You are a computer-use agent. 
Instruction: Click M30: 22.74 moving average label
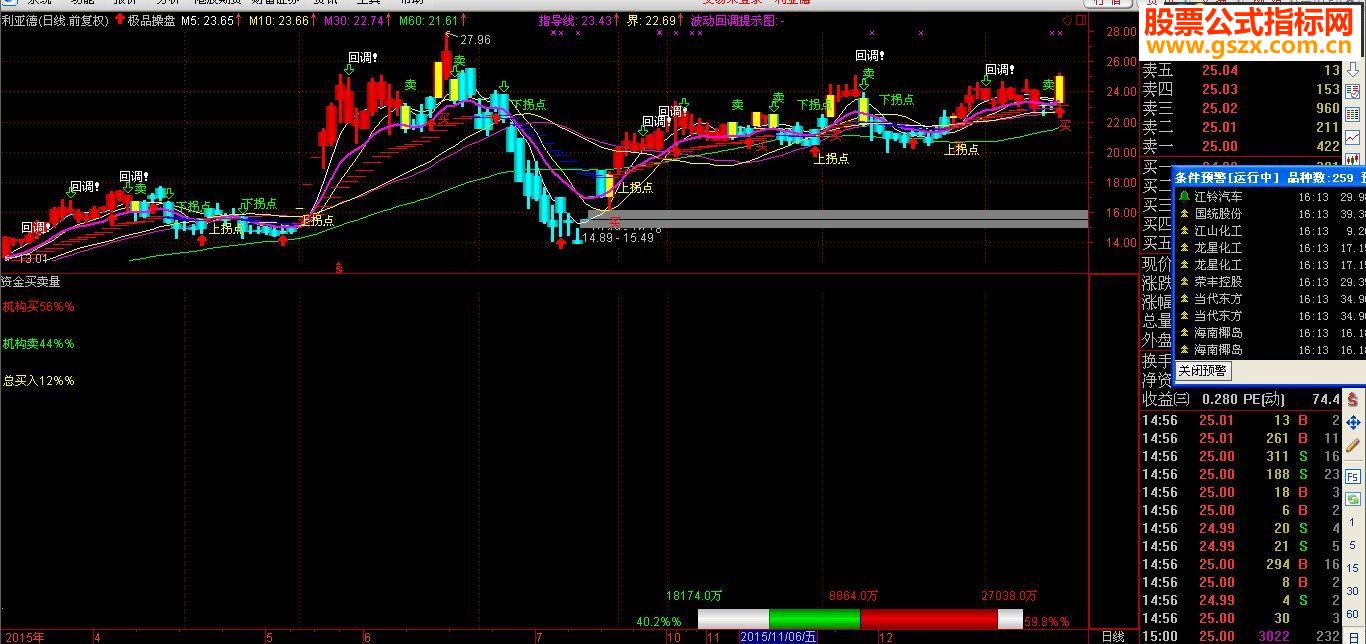click(x=354, y=20)
